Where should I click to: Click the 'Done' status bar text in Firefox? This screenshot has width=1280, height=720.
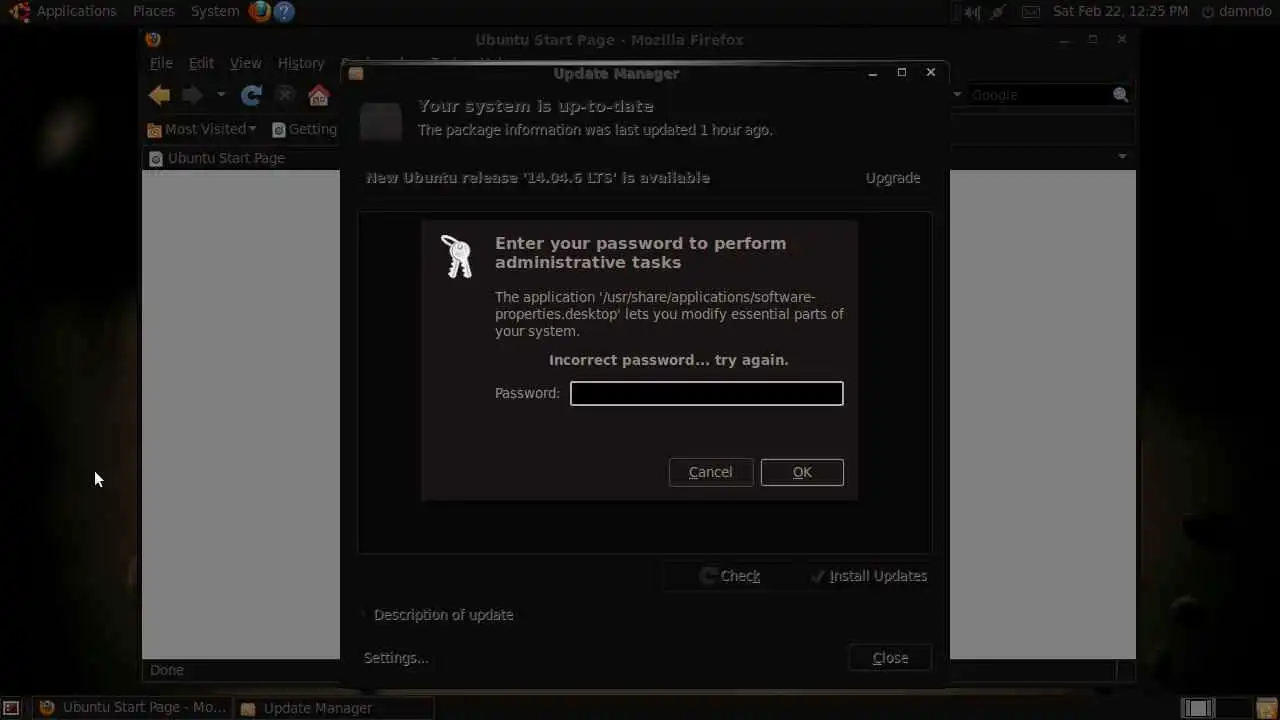click(167, 670)
